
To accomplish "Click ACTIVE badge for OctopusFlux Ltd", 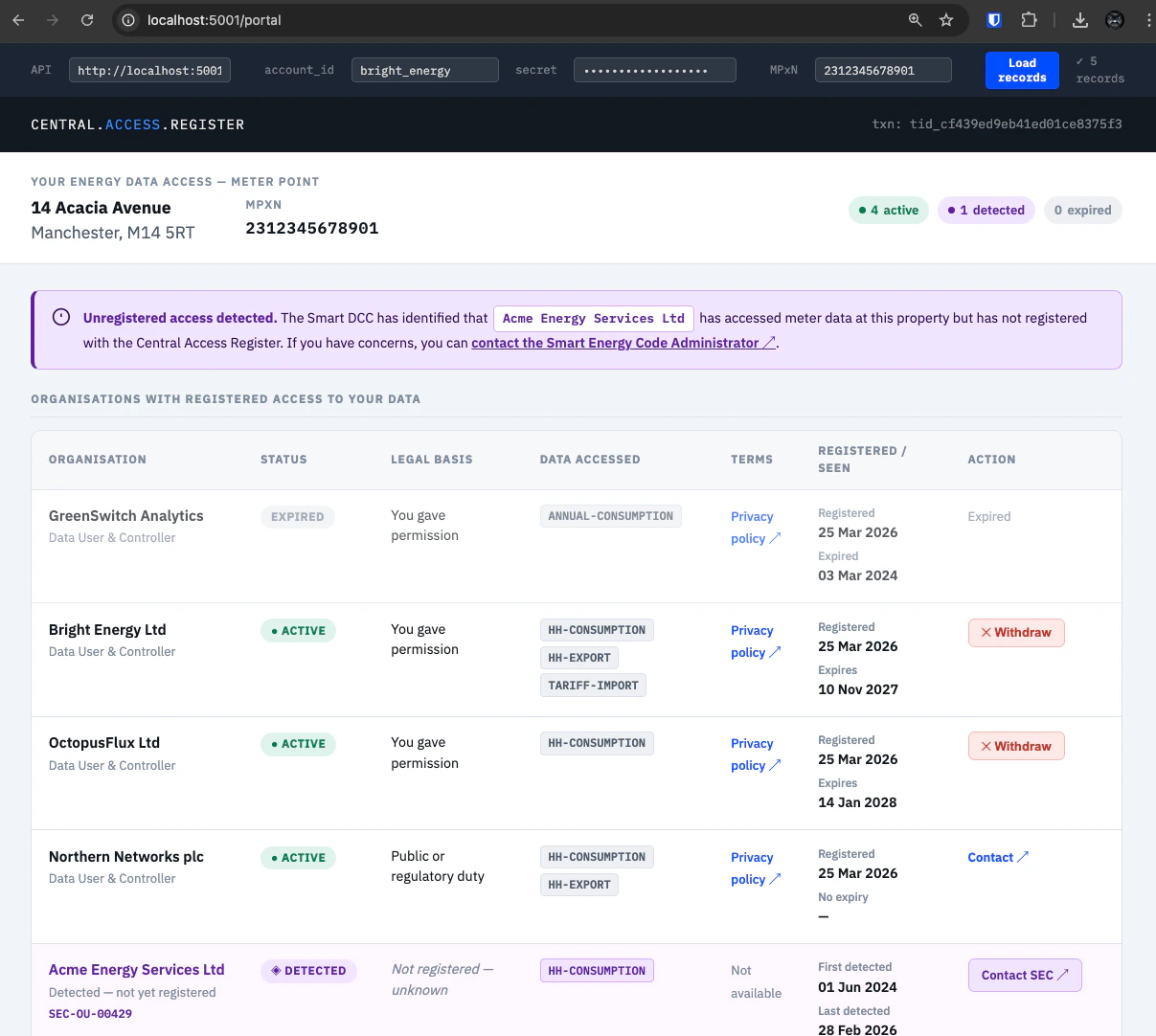I will 298,744.
